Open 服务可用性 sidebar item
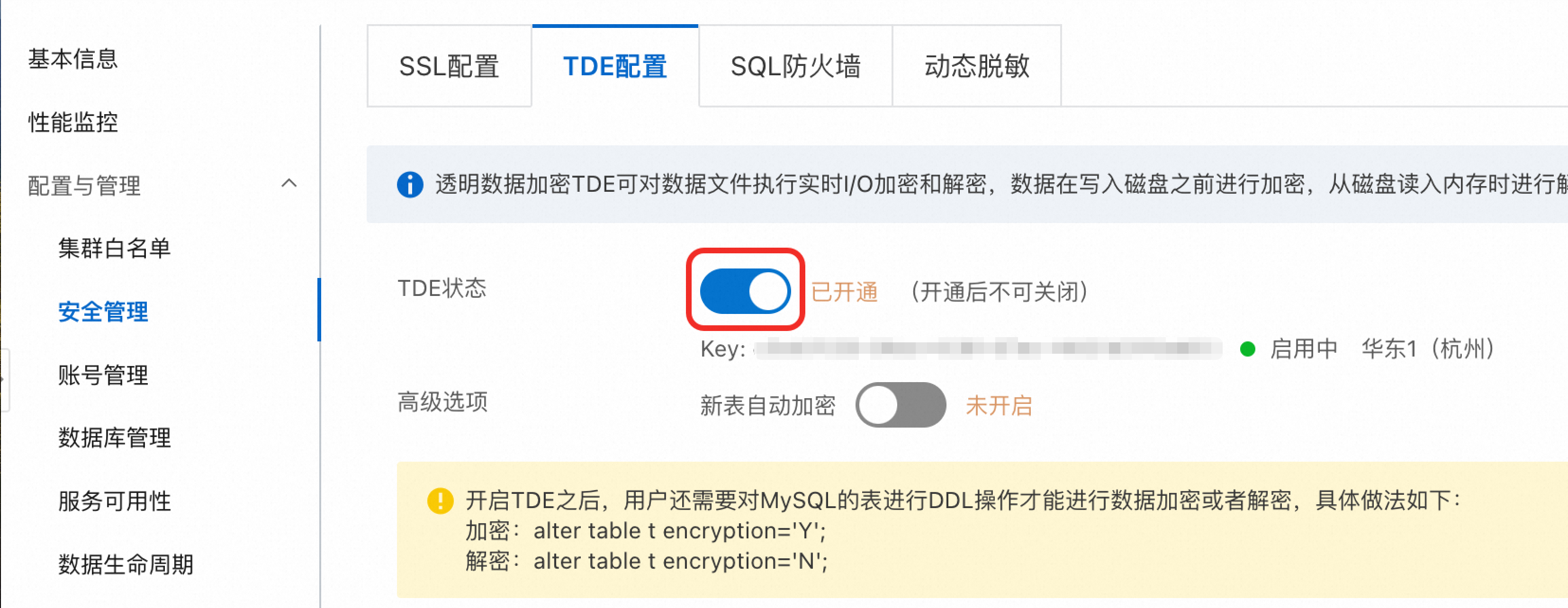Screen dimensions: 1568x608 pyautogui.click(x=115, y=501)
